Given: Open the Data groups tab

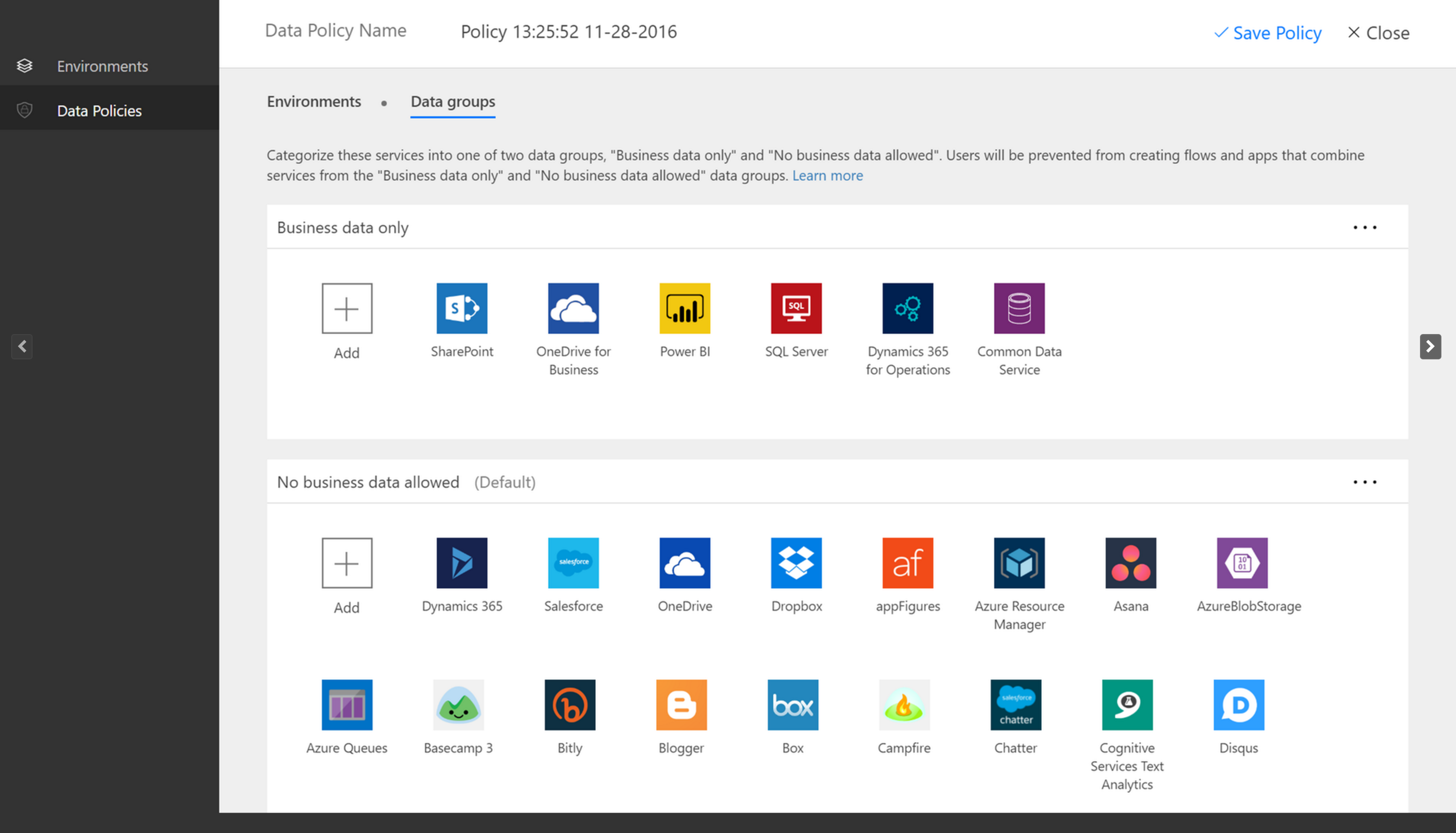Looking at the screenshot, I should (x=452, y=100).
